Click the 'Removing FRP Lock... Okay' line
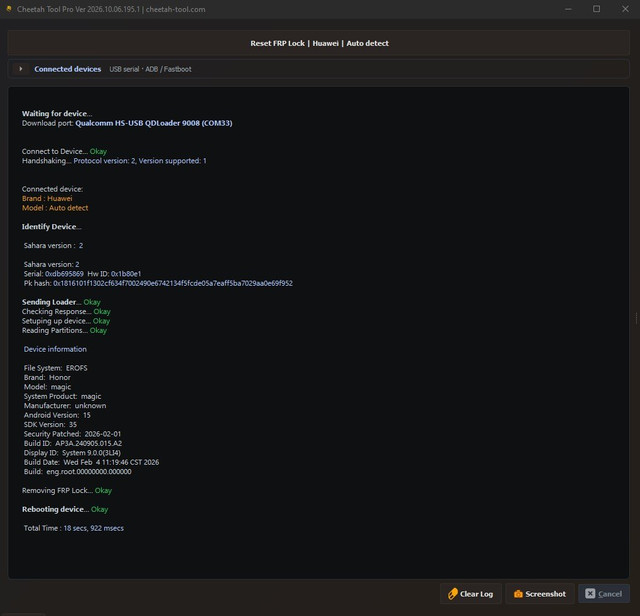This screenshot has height=616, width=640. pos(67,490)
